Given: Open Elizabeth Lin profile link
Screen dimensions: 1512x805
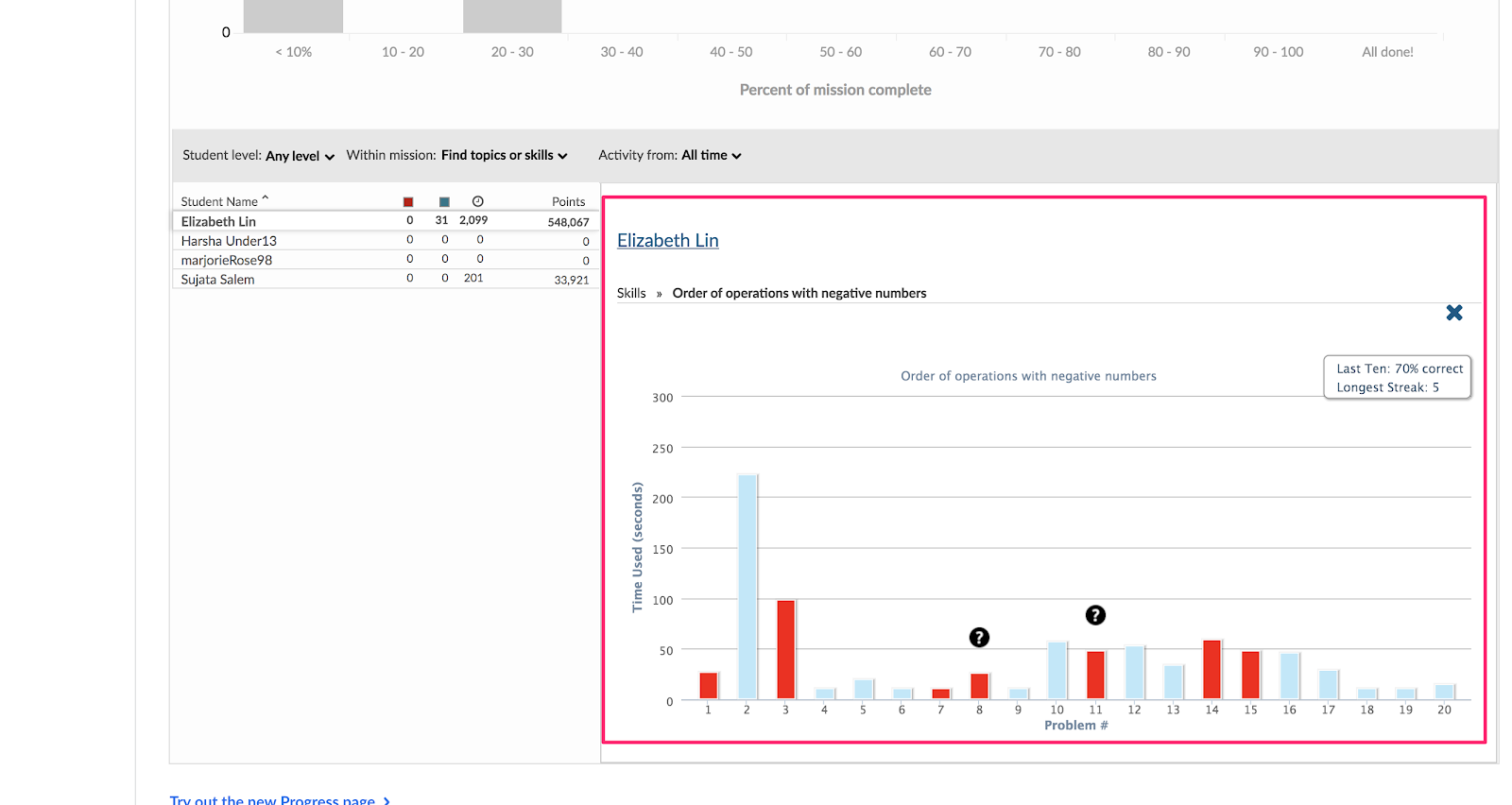Looking at the screenshot, I should [667, 241].
